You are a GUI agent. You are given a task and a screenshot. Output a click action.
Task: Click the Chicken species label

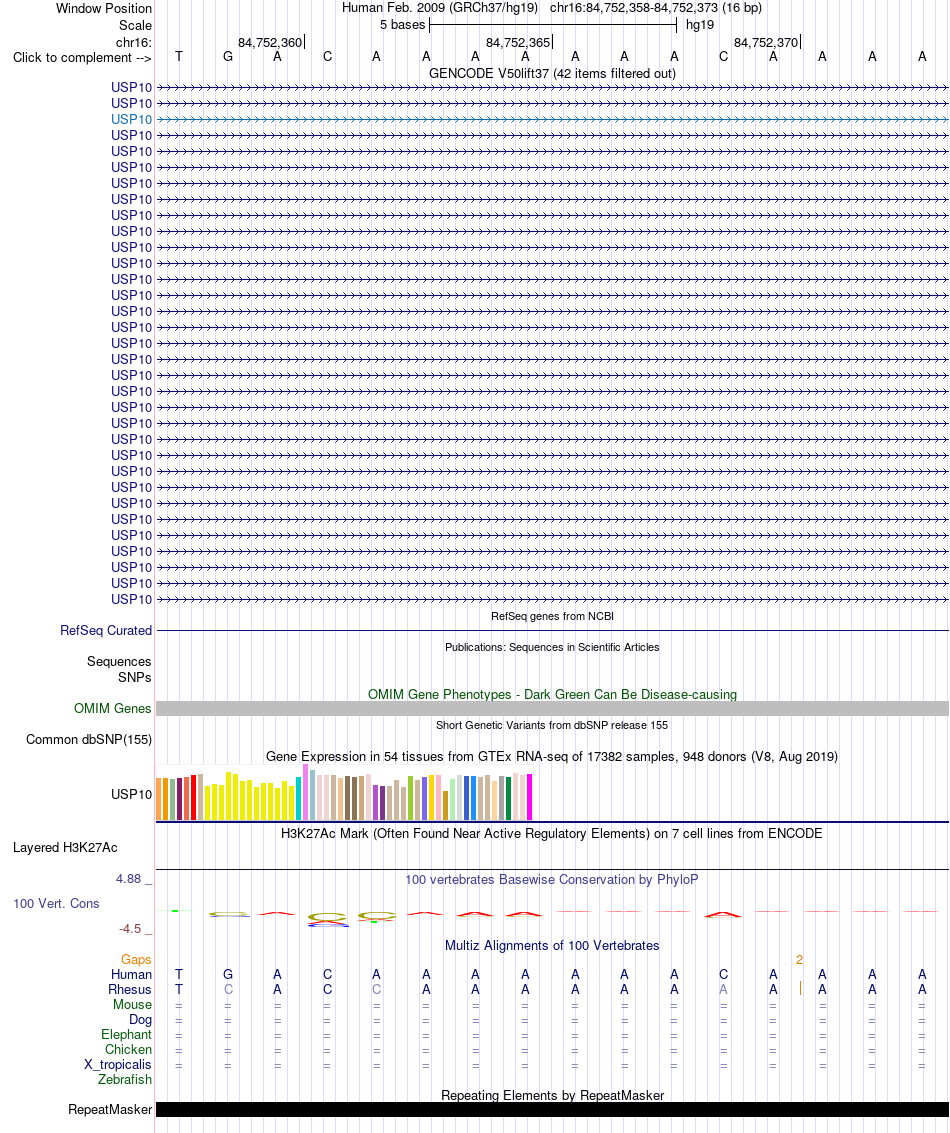(x=129, y=1049)
